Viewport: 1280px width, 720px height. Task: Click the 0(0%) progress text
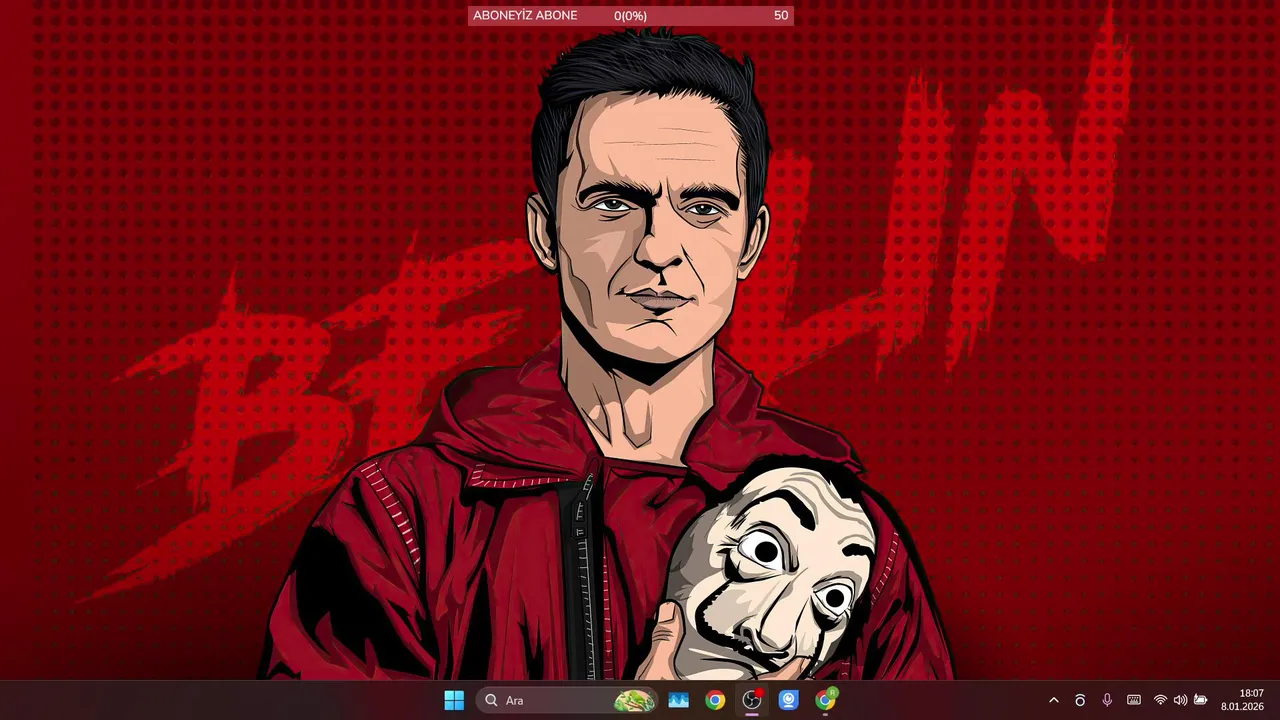631,15
